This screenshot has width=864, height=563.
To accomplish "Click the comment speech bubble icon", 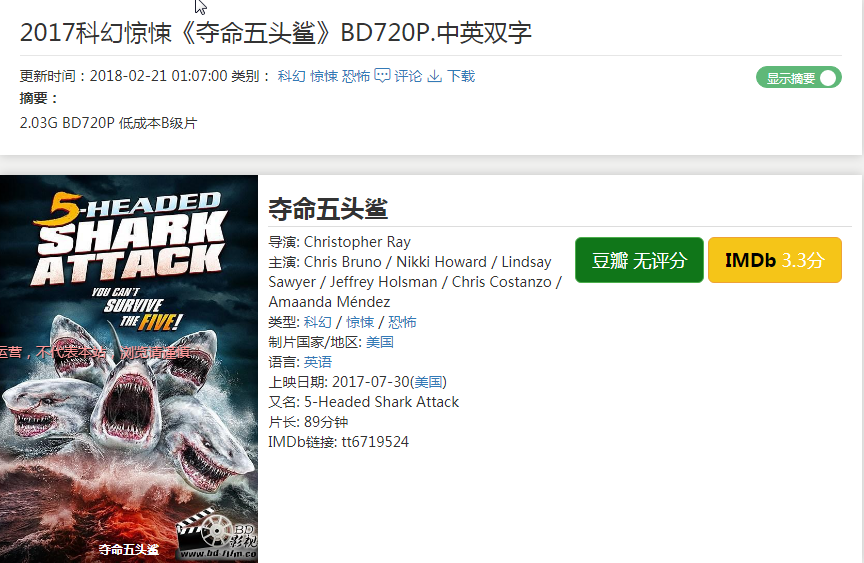I will pos(382,75).
